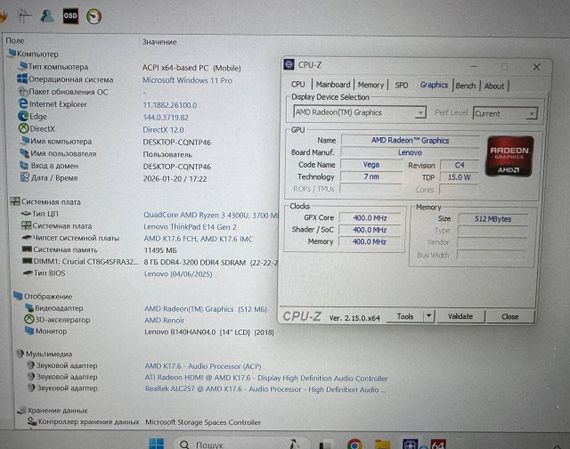Viewport: 570px width, 449px height.
Task: Click the Technology 7 nm field
Action: tap(371, 177)
